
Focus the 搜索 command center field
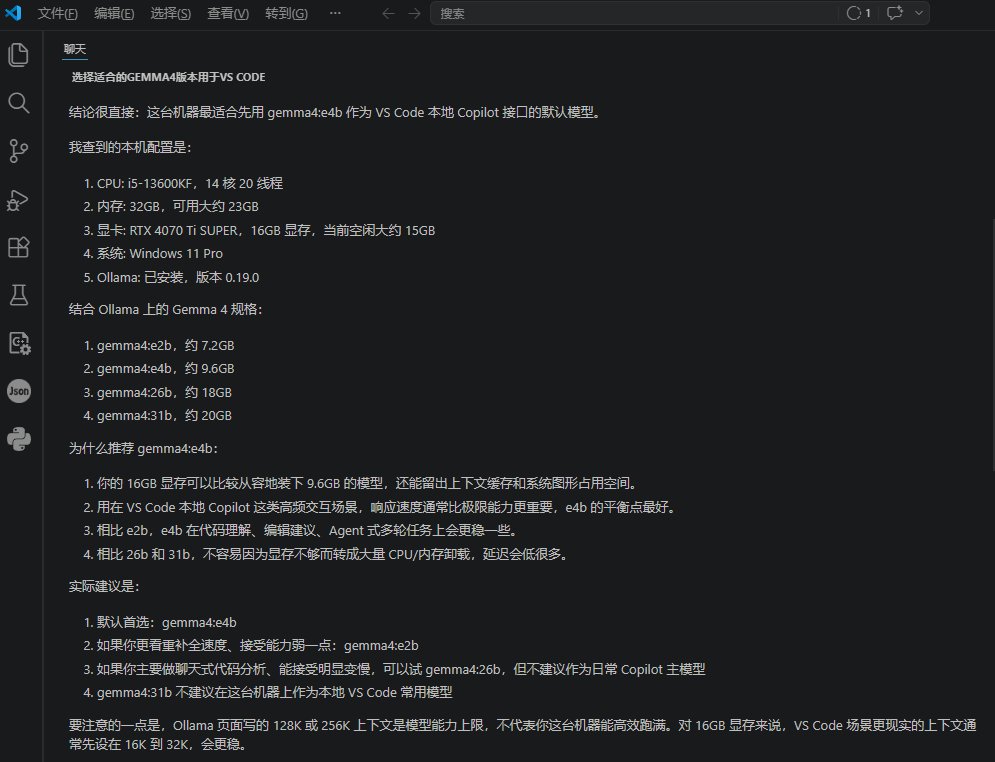(x=633, y=13)
